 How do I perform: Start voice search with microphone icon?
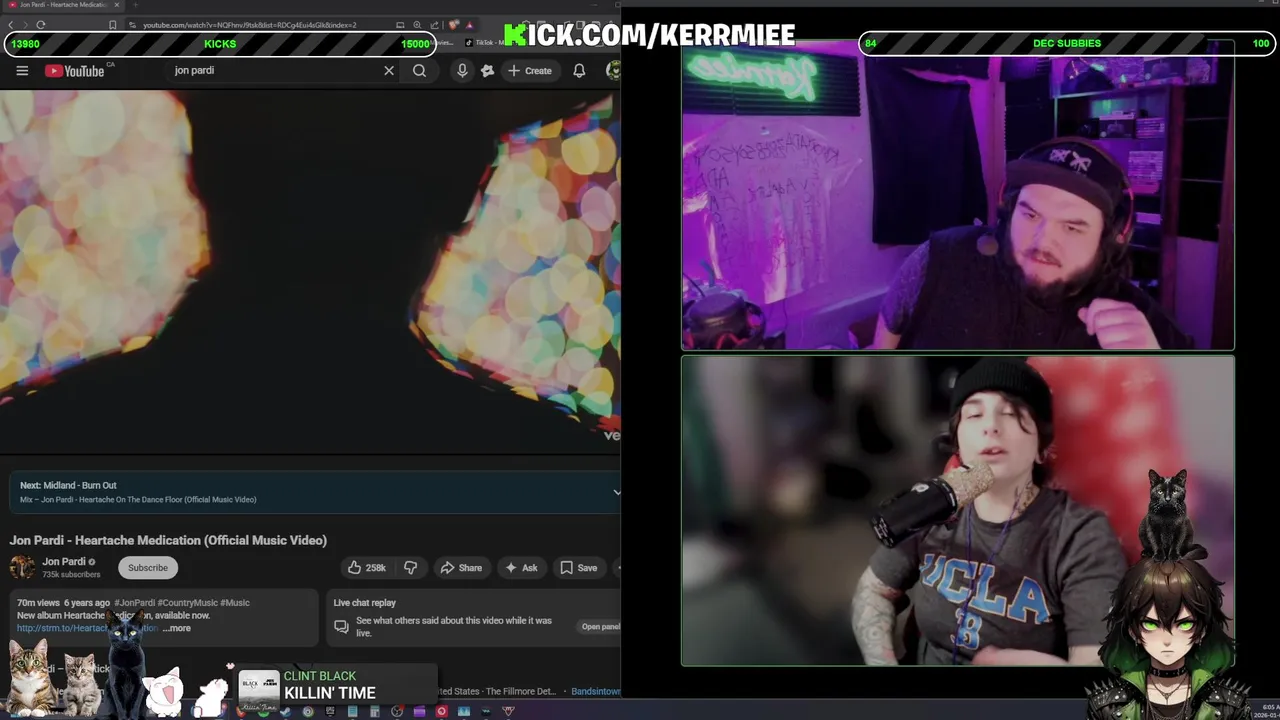coord(462,71)
